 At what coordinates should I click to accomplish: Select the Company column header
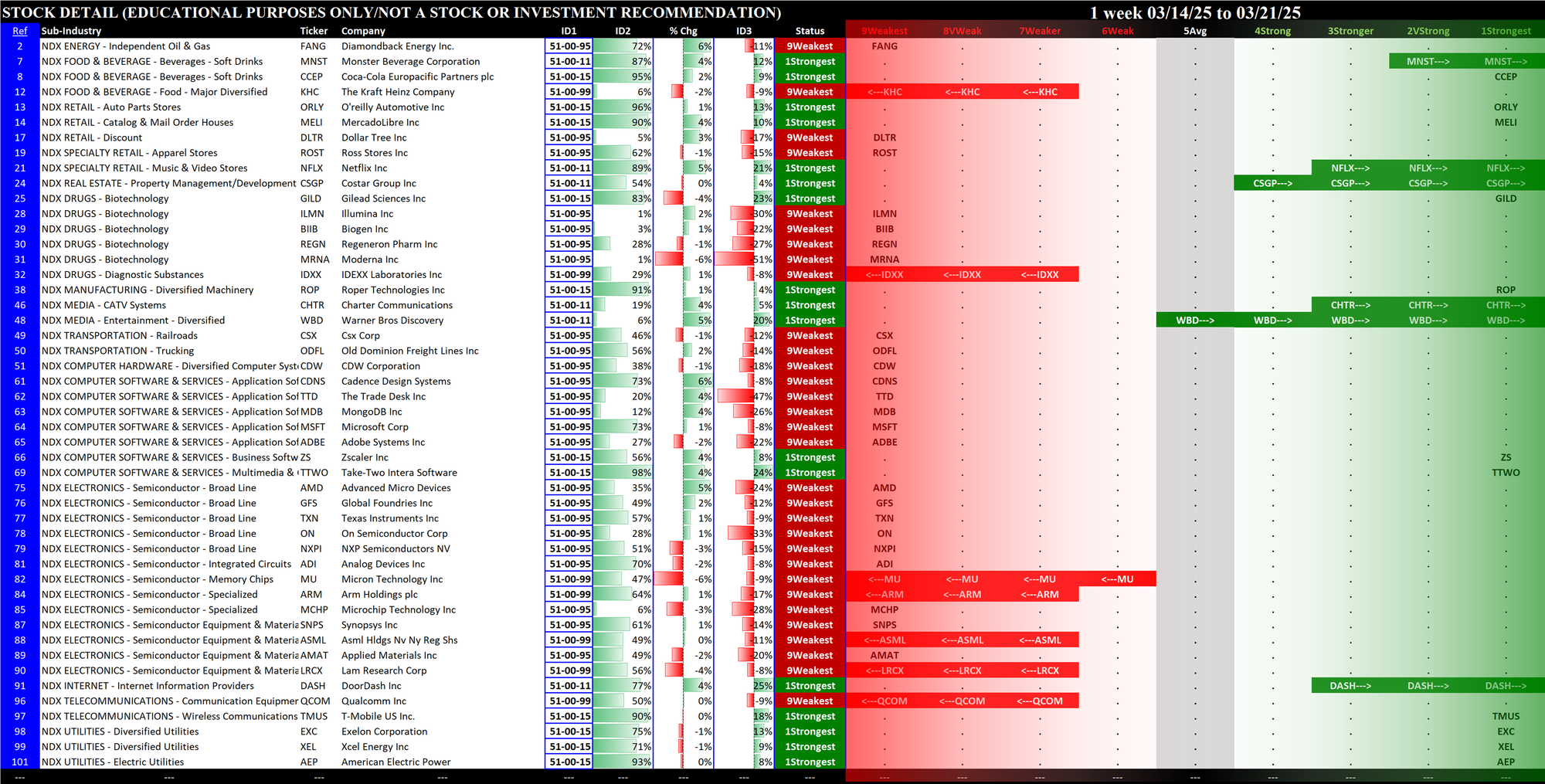click(363, 31)
